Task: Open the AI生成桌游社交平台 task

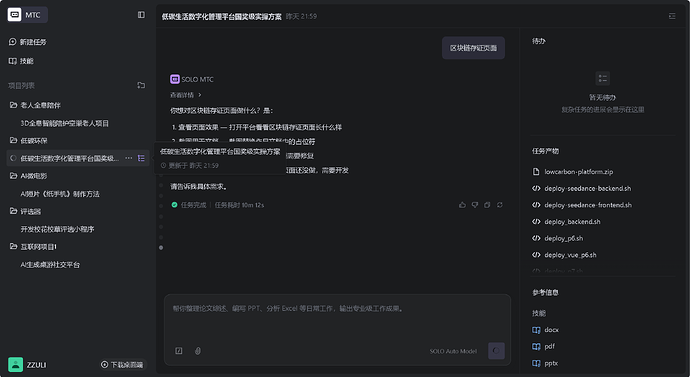Action: [x=50, y=265]
